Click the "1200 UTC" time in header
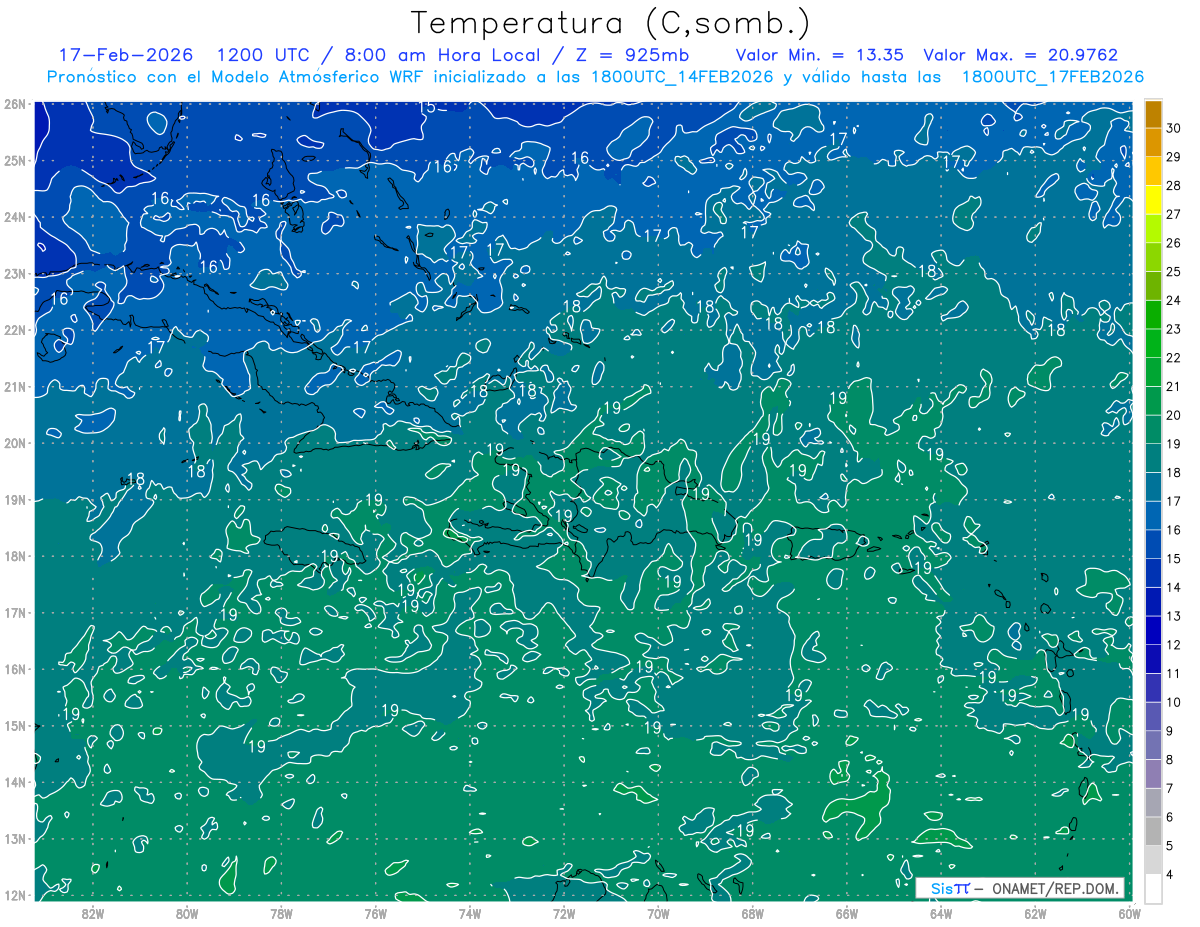Screen dimensions: 1200x927 pyautogui.click(x=263, y=55)
